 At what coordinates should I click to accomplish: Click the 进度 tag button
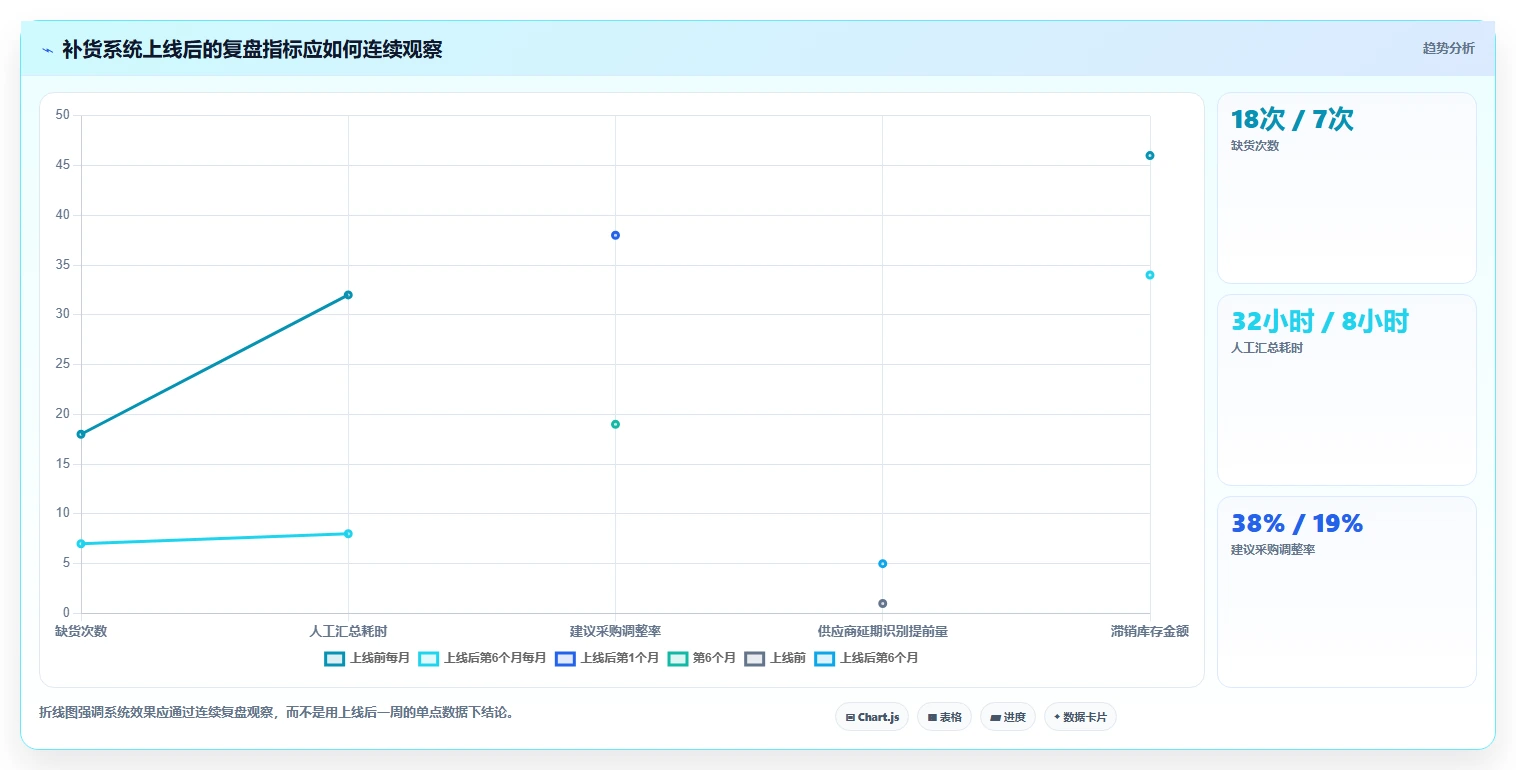1008,717
